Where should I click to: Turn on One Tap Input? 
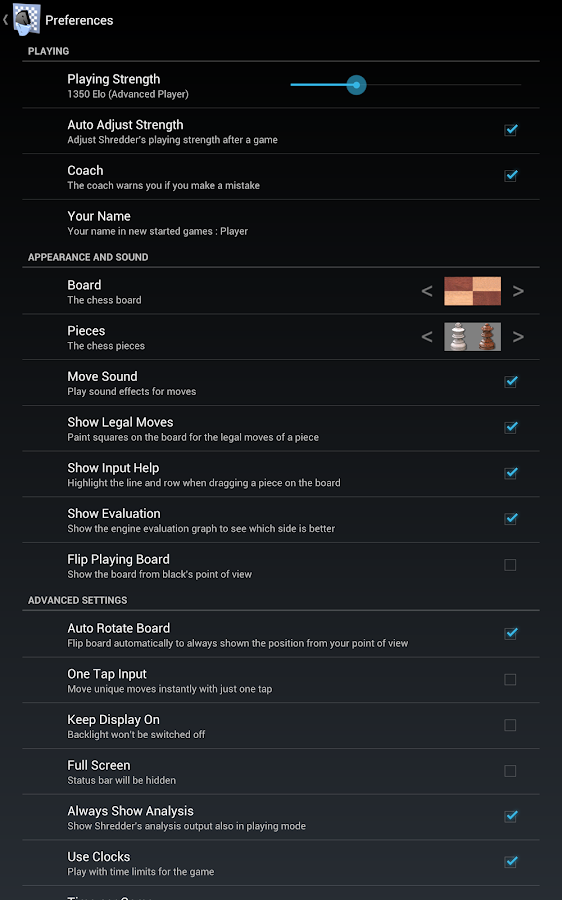510,680
